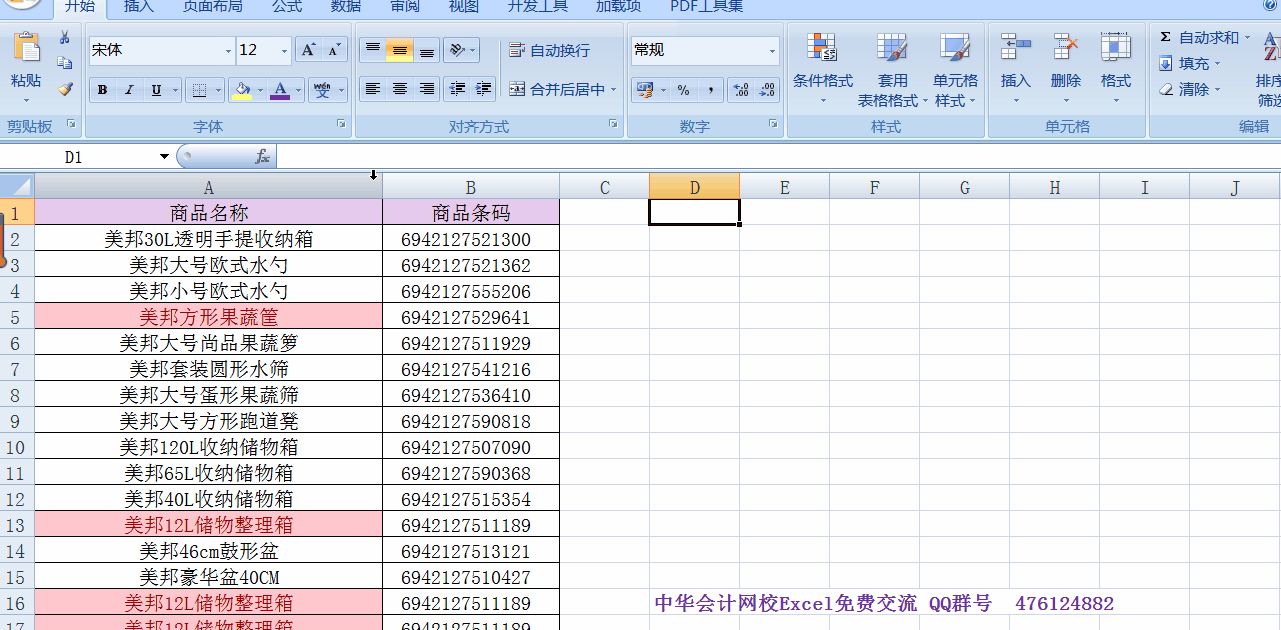
Task: Decrease decimal places
Action: point(767,90)
